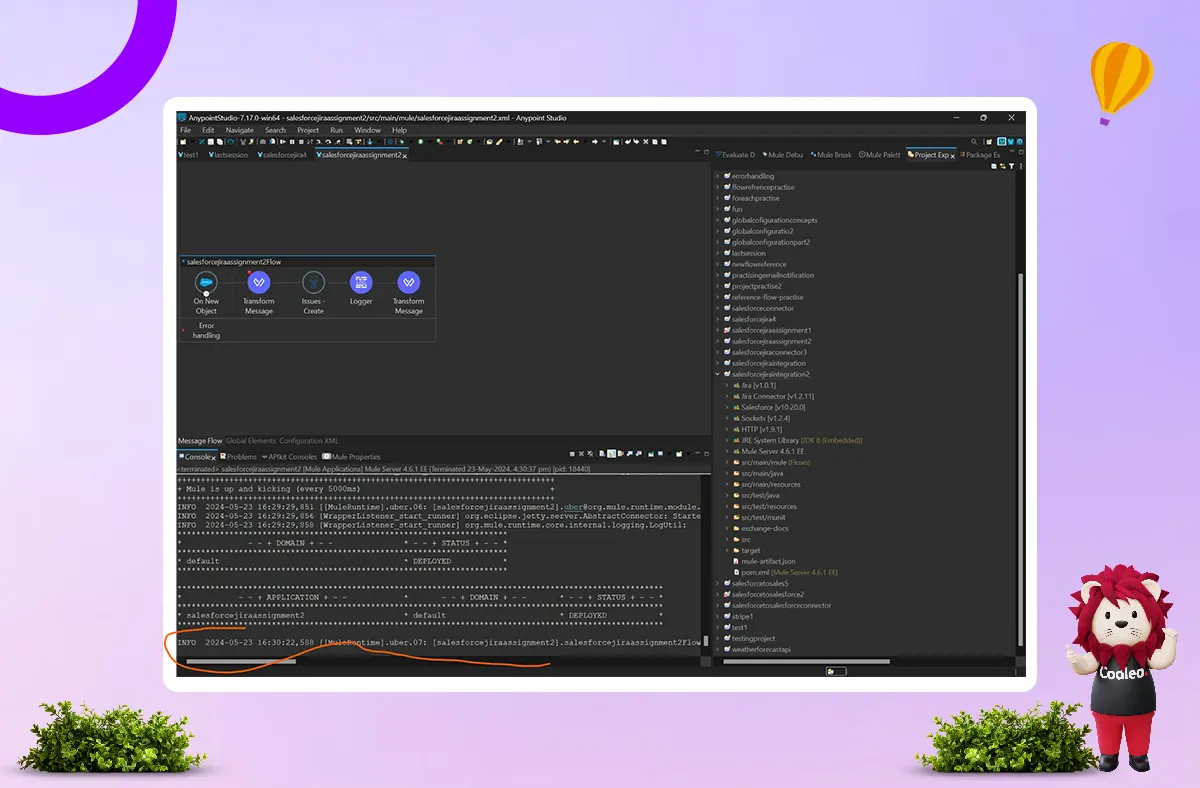
Task: Close the salesforcejiraassignment2 editor tab
Action: click(x=405, y=156)
